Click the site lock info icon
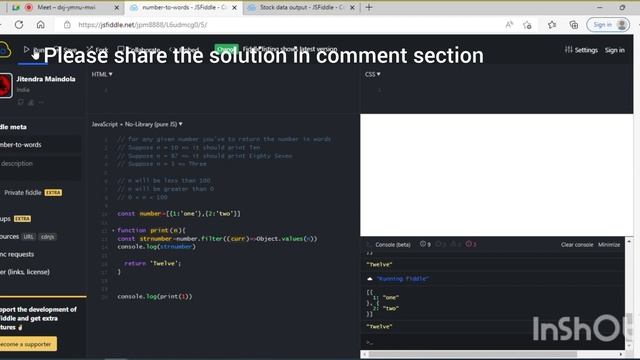Image resolution: width=640 pixels, height=360 pixels. (67, 25)
